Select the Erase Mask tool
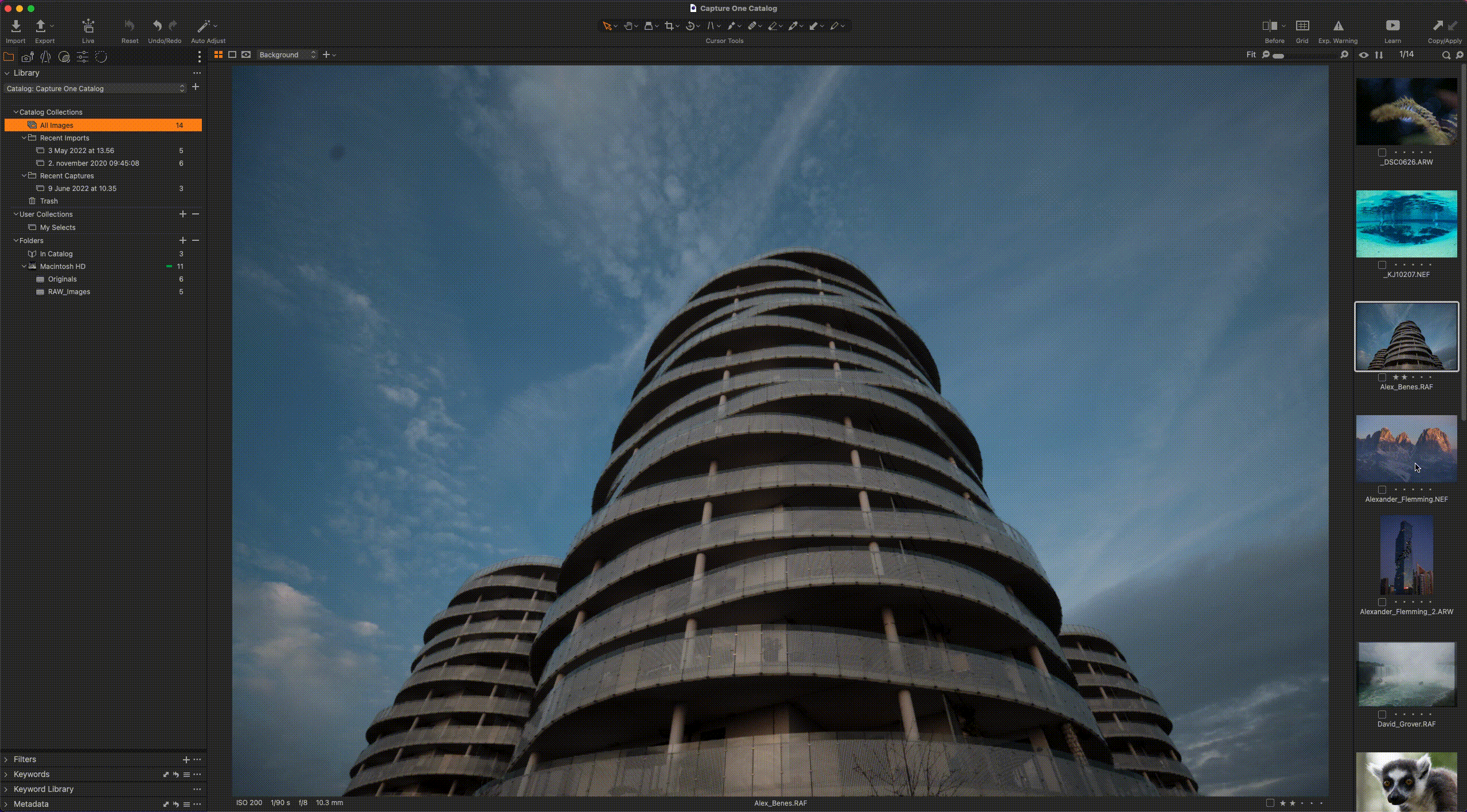Image resolution: width=1467 pixels, height=812 pixels. point(772,26)
